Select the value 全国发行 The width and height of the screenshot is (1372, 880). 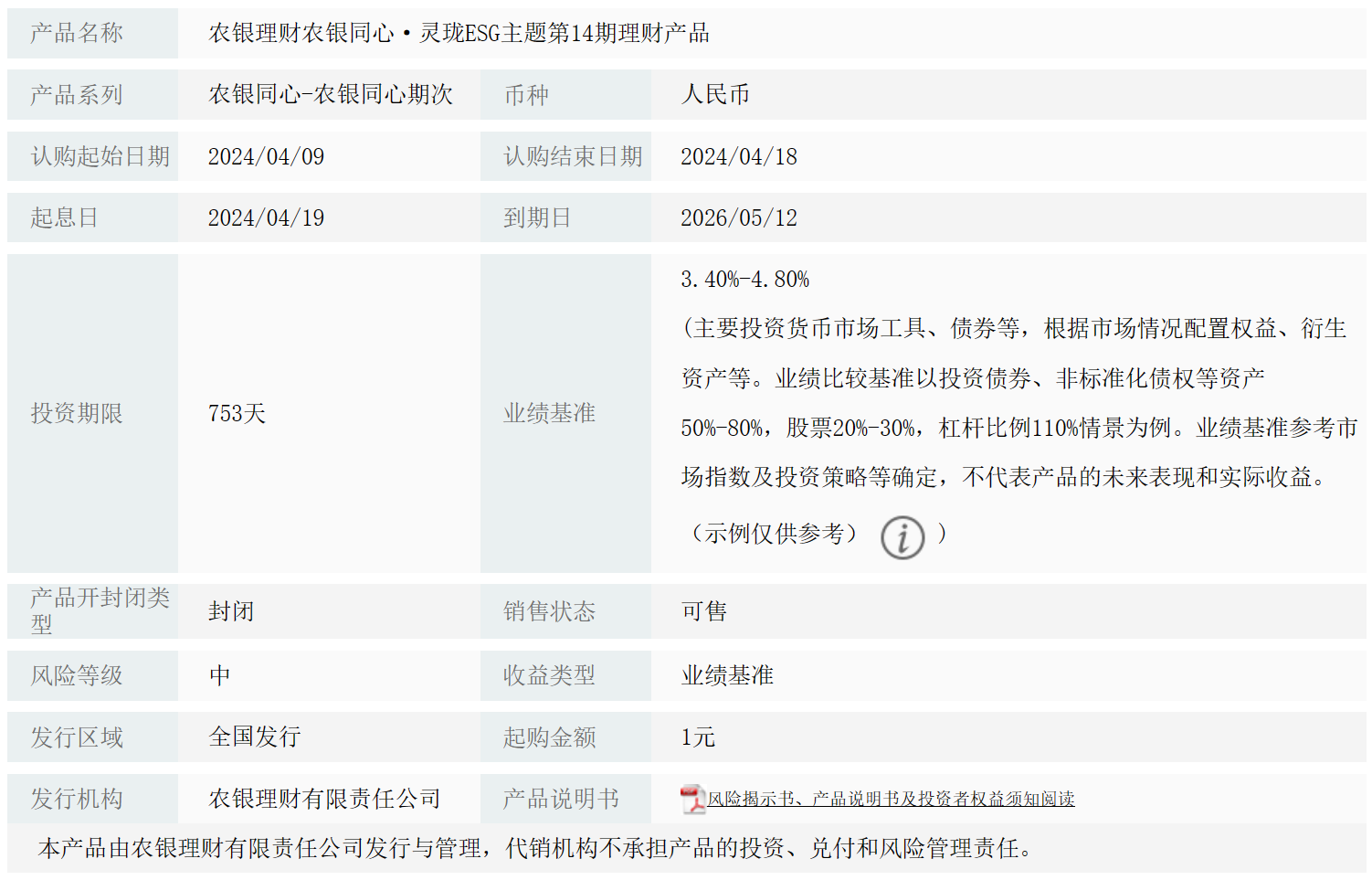255,737
